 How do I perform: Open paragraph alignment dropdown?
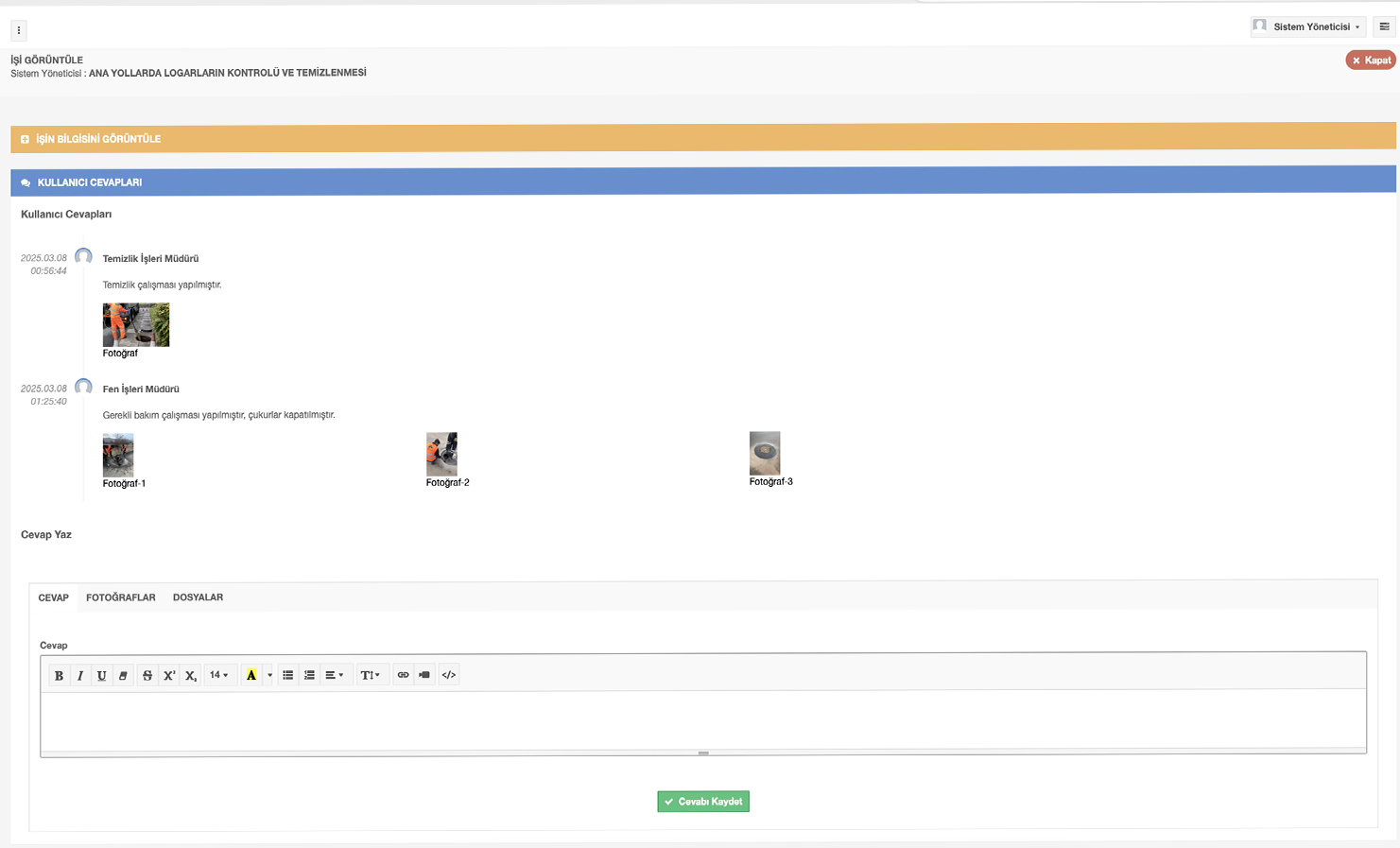(x=334, y=675)
